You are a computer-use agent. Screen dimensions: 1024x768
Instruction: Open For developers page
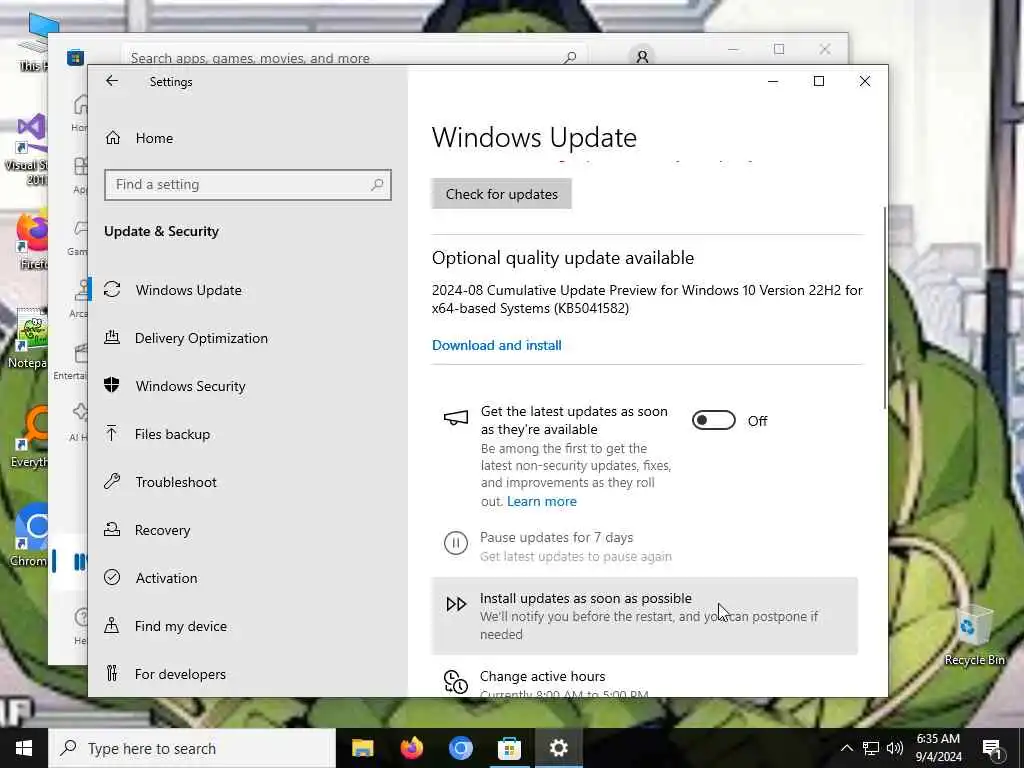click(x=180, y=674)
